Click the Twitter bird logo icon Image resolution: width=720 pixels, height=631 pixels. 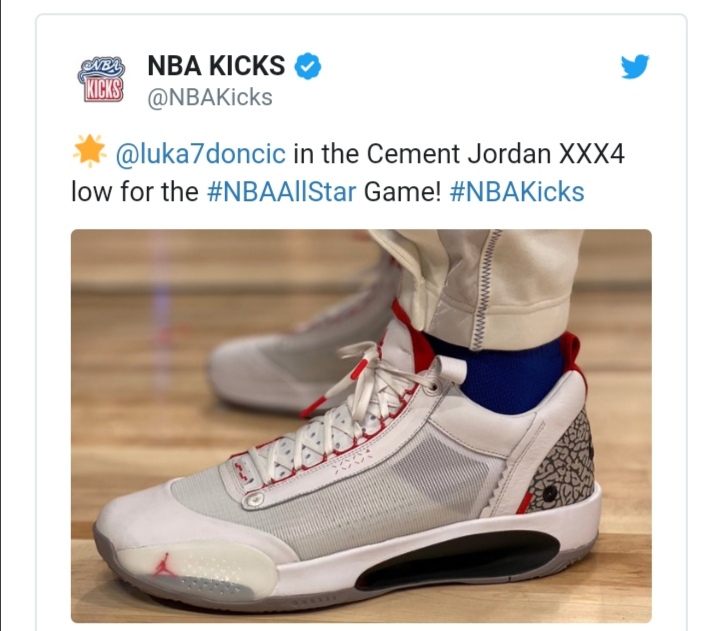(635, 67)
